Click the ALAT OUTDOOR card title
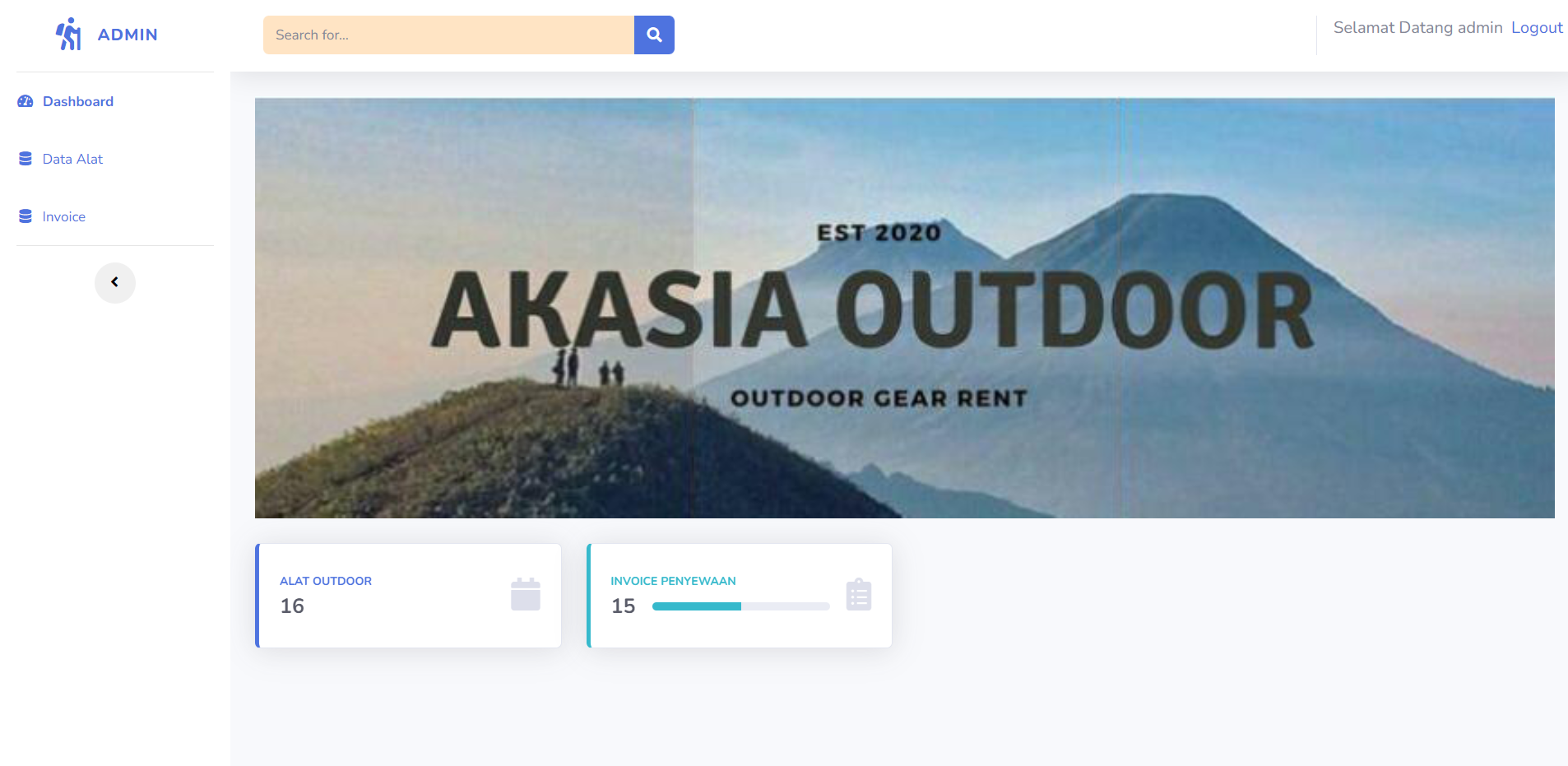Image resolution: width=1568 pixels, height=766 pixels. 326,581
